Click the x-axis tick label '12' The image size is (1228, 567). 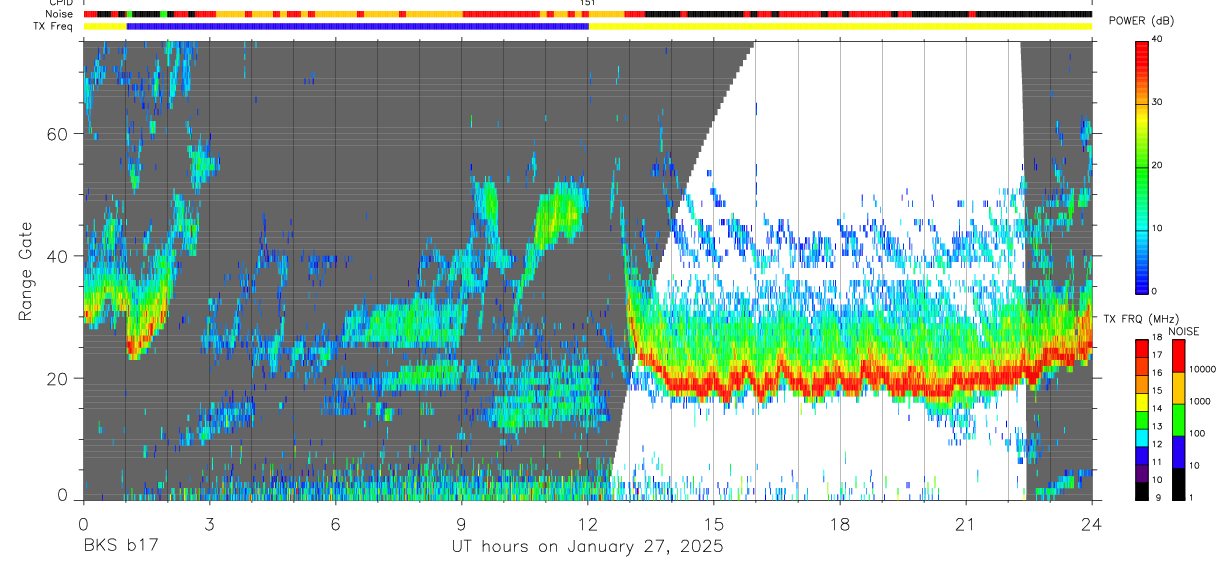(588, 523)
